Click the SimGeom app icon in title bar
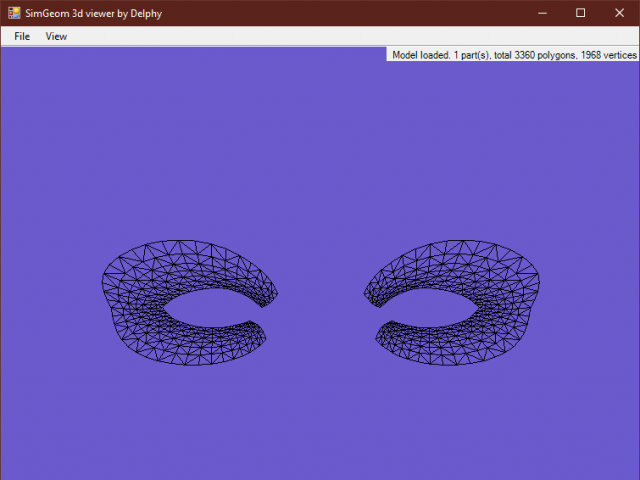Viewport: 640px width, 480px height. [14, 12]
